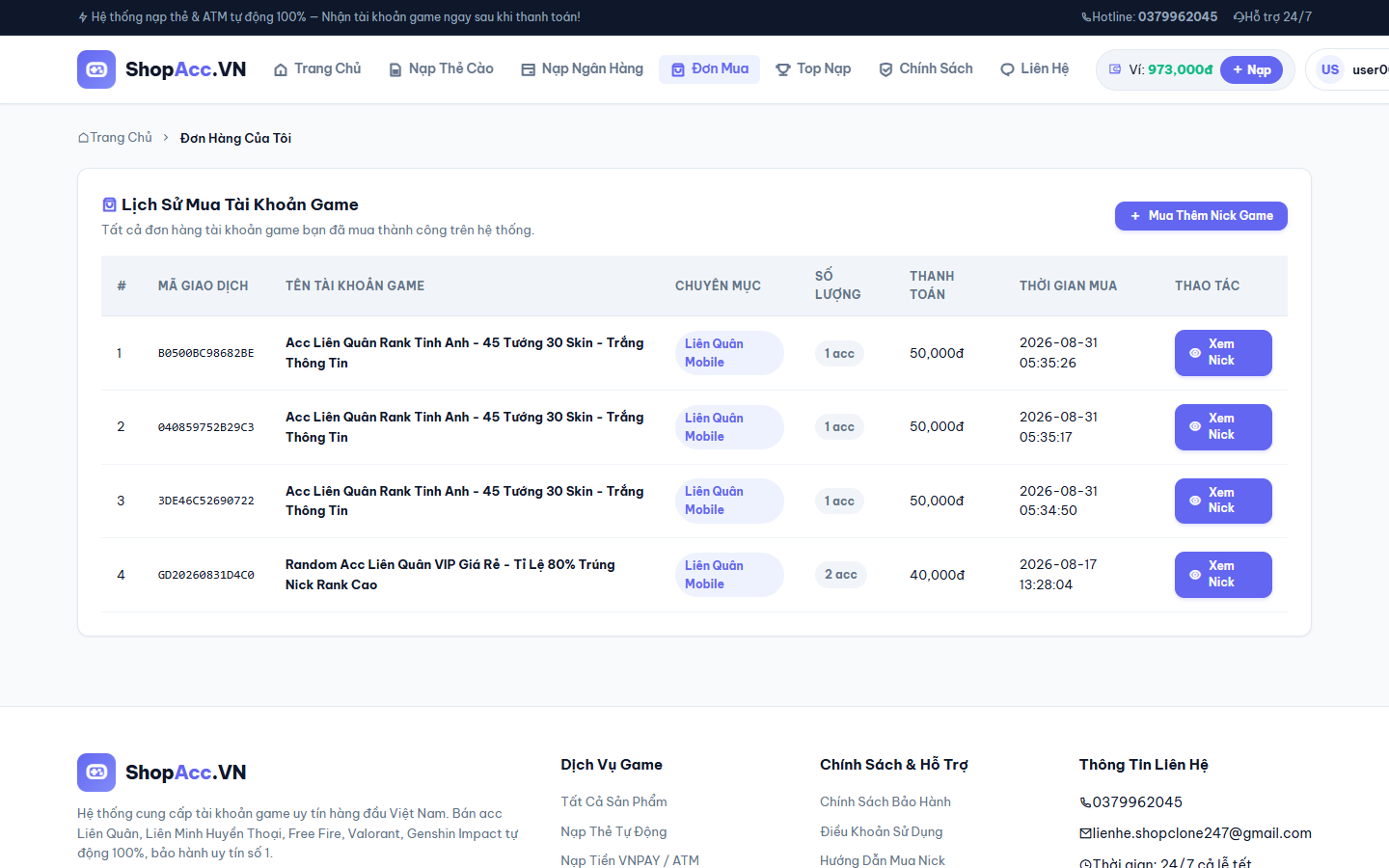The width and height of the screenshot is (1389, 868).
Task: Click the 2026-08-17 13:28:04 timestamp
Action: pos(1058,575)
